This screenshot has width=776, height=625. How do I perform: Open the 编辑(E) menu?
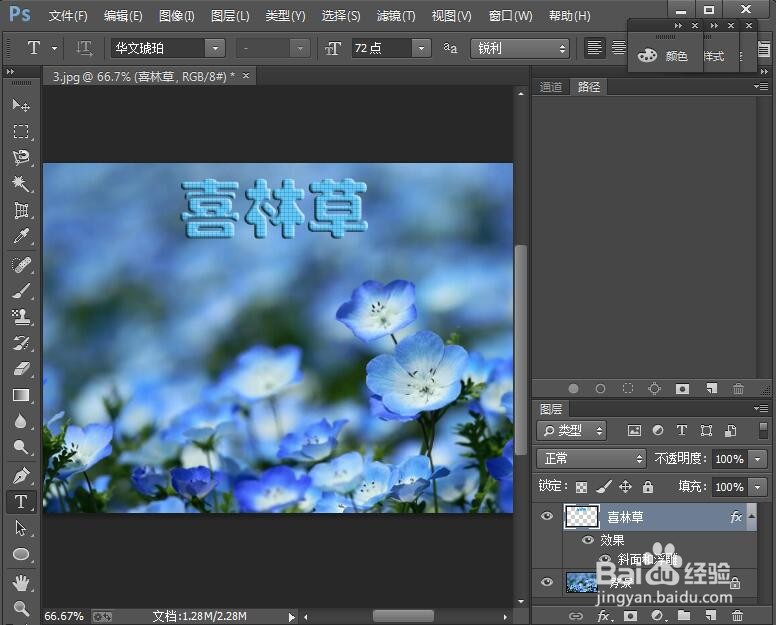point(123,16)
